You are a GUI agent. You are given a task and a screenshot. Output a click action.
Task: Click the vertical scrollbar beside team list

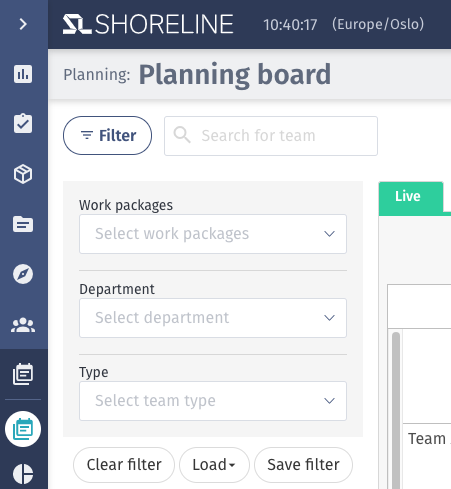coord(396,410)
